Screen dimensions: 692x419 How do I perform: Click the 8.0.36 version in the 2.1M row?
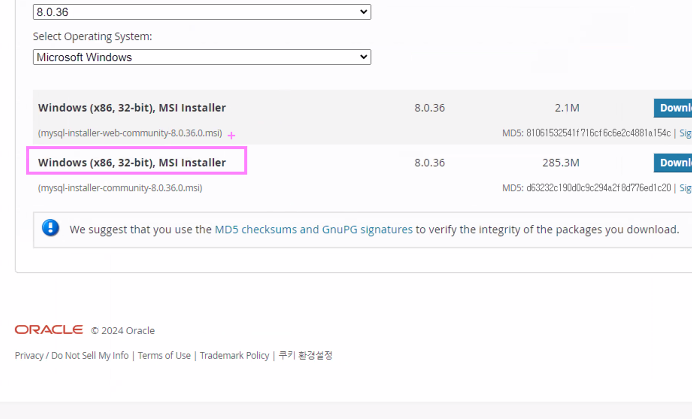(429, 108)
